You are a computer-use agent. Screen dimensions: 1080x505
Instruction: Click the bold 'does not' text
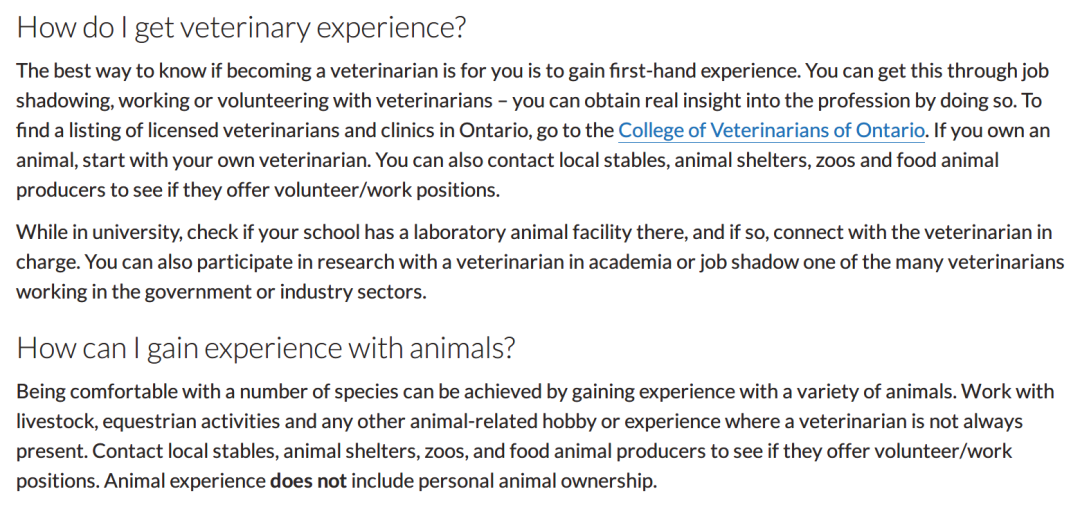(309, 480)
